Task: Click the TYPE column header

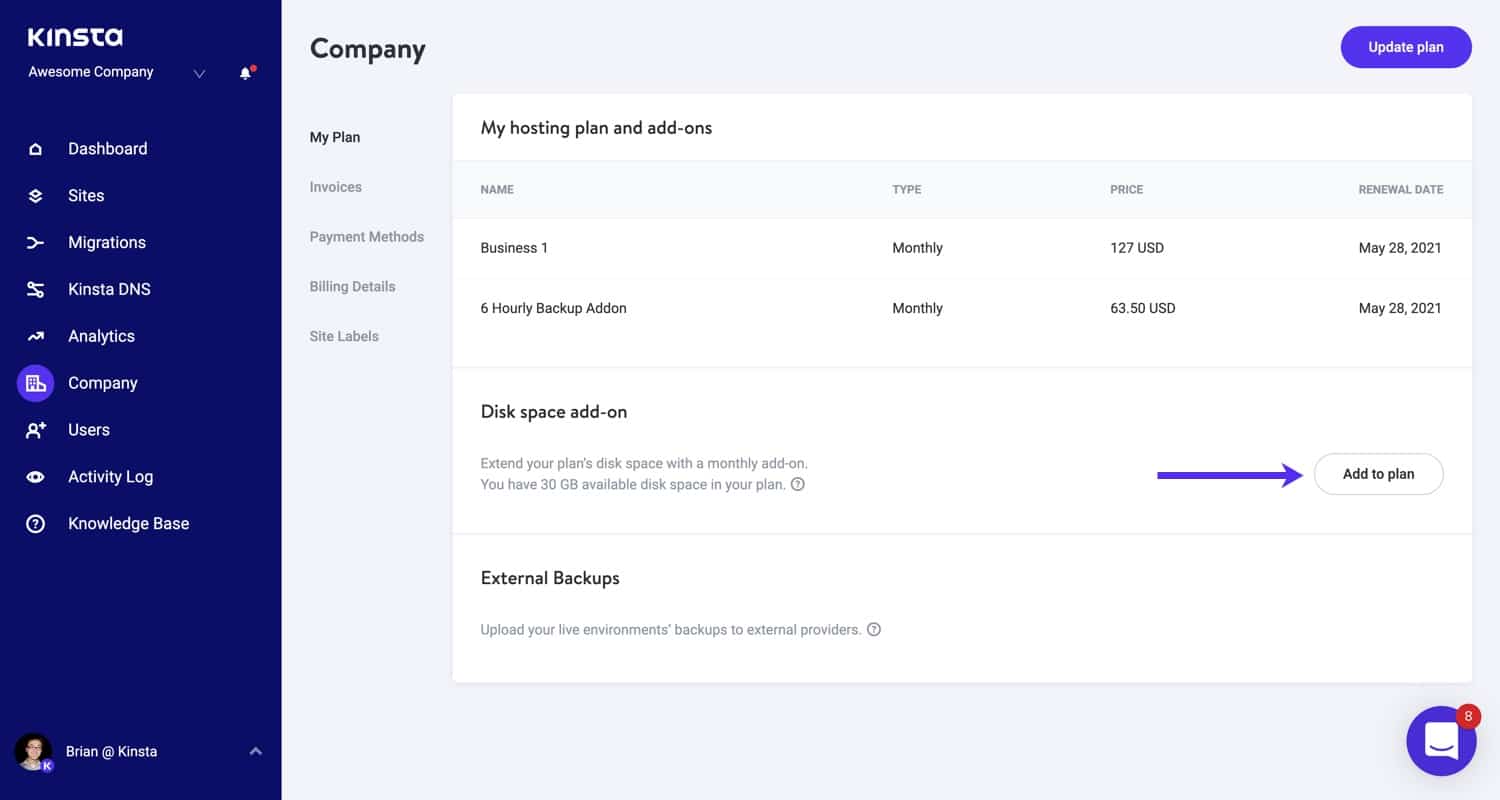Action: [907, 189]
